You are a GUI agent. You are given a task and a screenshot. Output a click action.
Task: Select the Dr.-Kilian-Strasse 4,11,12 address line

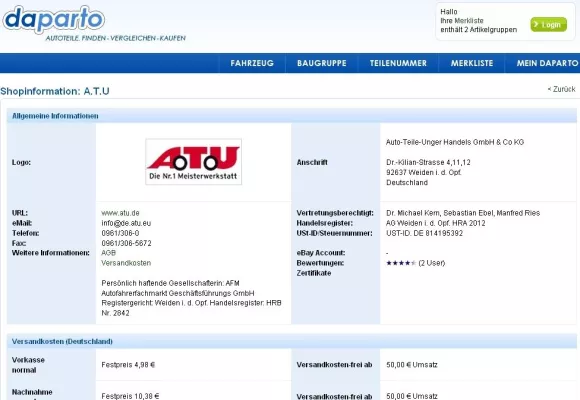coord(428,162)
